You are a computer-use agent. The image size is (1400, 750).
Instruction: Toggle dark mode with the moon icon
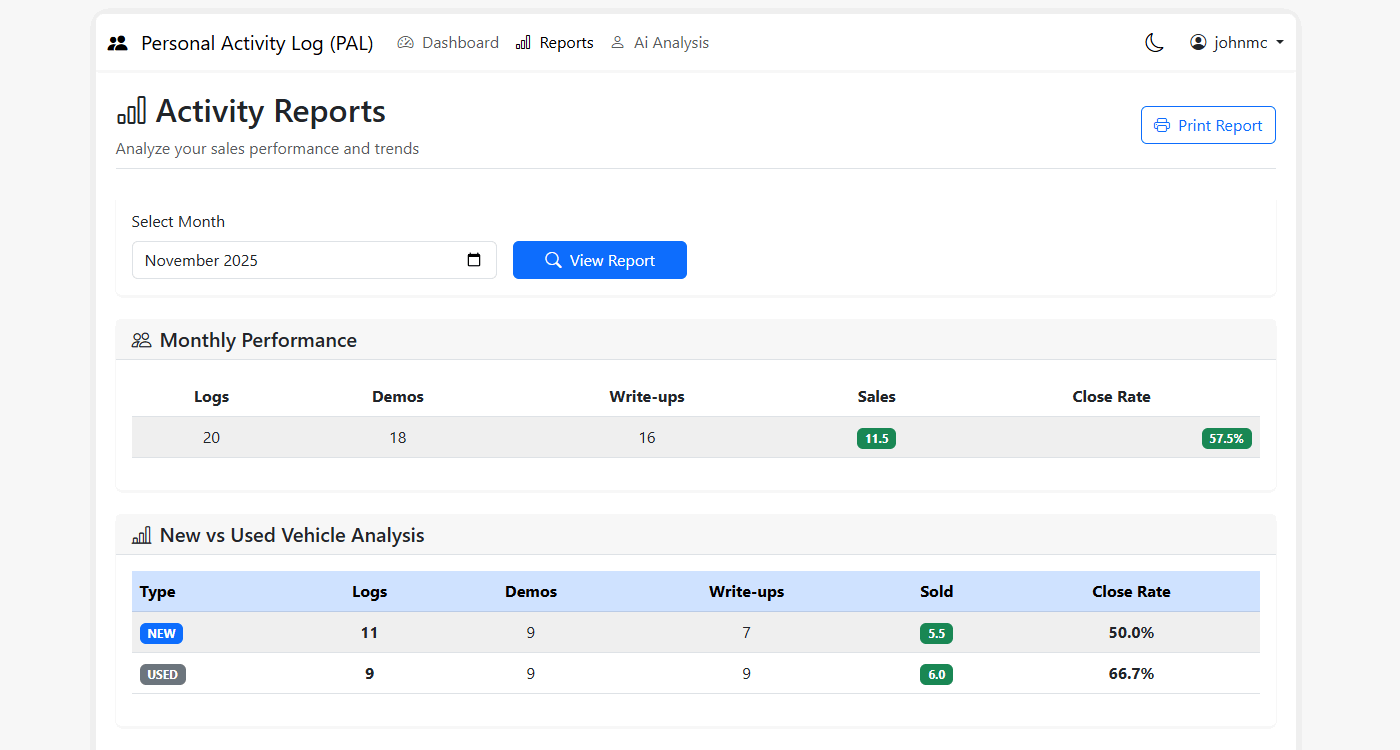1154,42
